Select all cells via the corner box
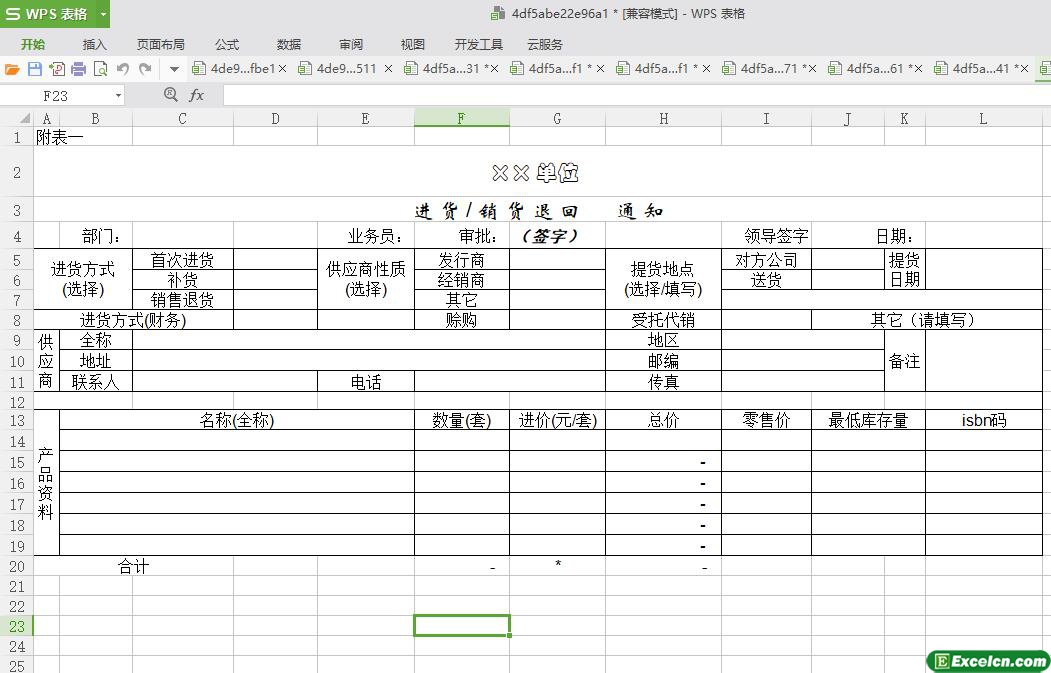Screen dimensions: 1051x673 pyautogui.click(x=25, y=119)
